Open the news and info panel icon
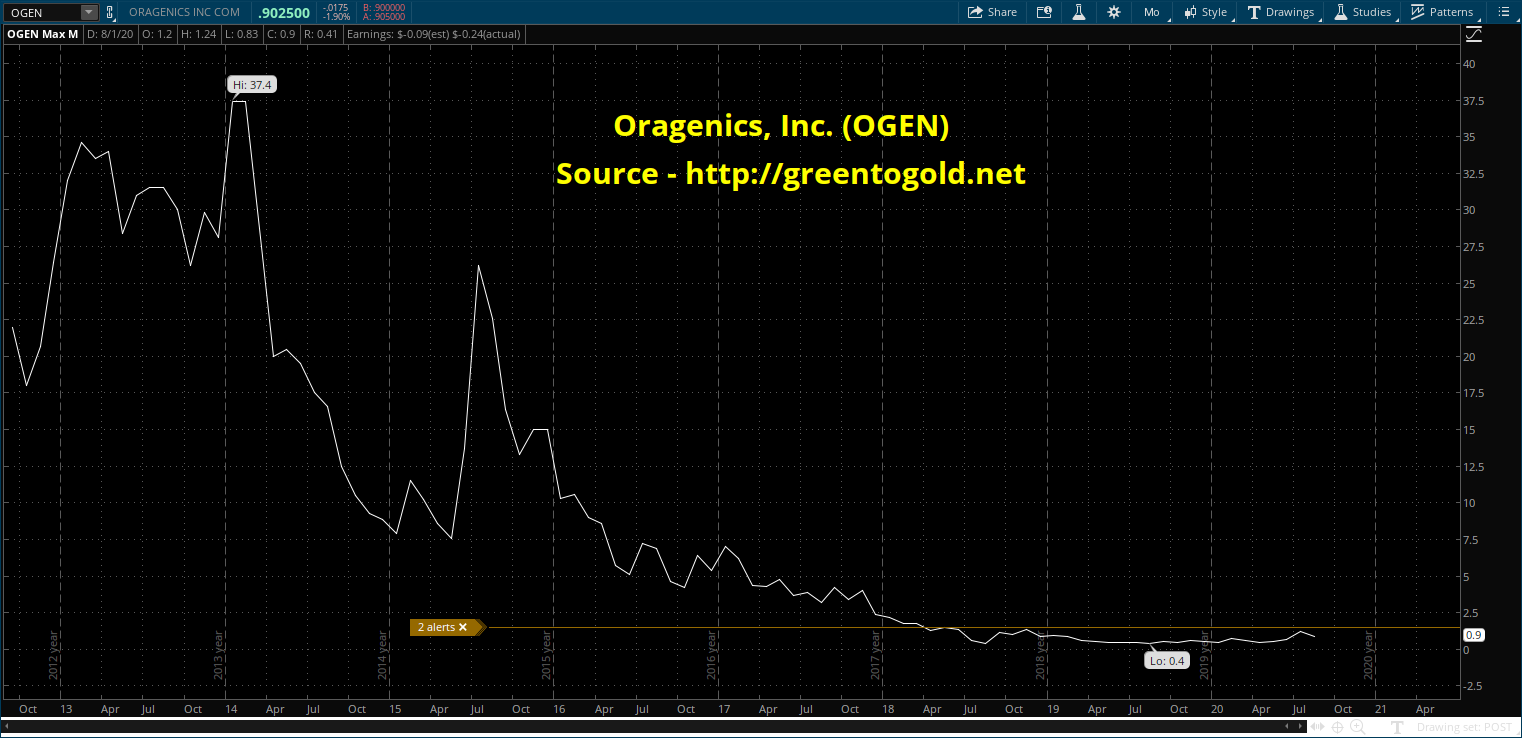This screenshot has height=738, width=1522. coord(1044,12)
